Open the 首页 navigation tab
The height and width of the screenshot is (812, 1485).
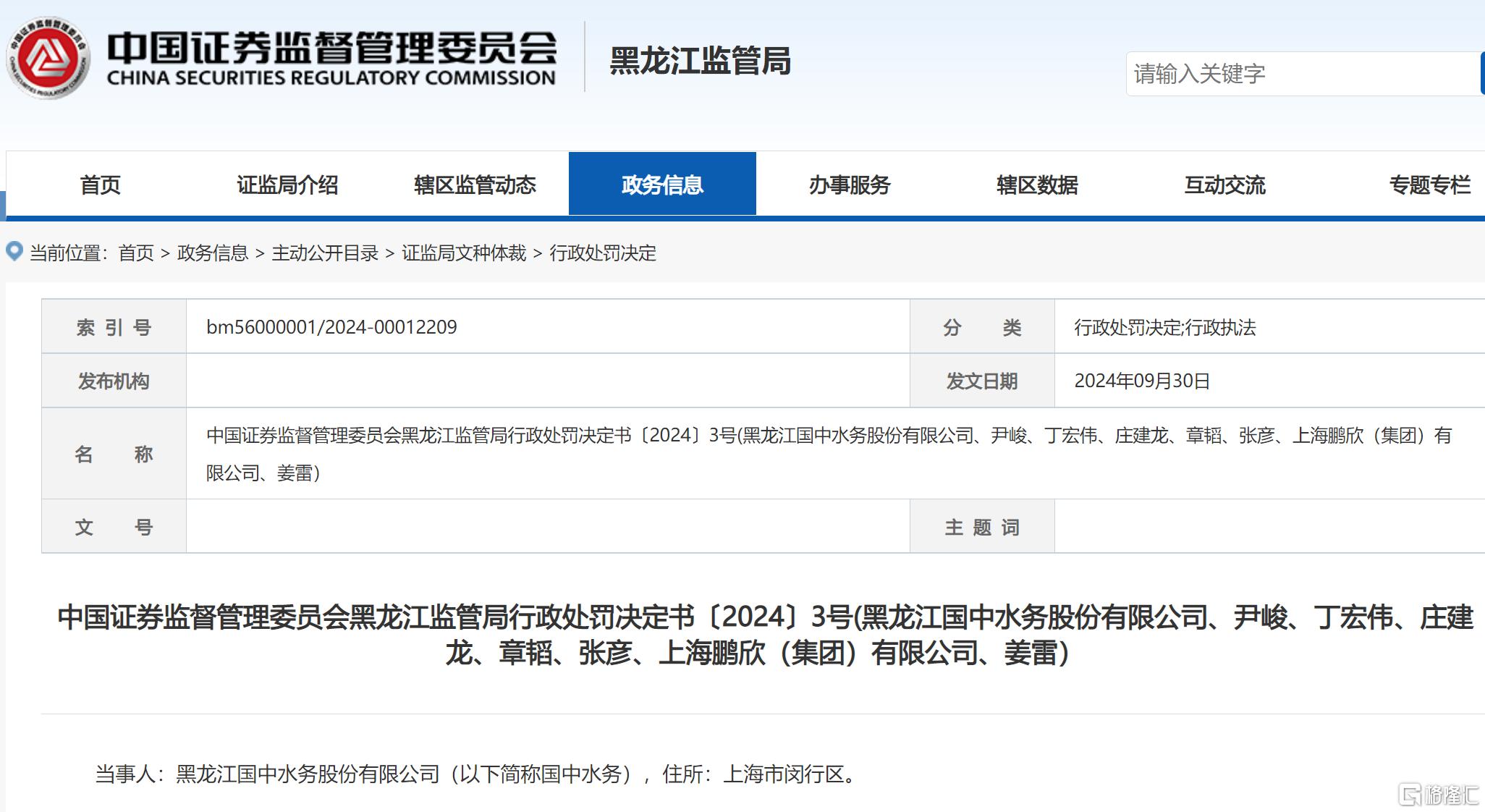click(100, 185)
